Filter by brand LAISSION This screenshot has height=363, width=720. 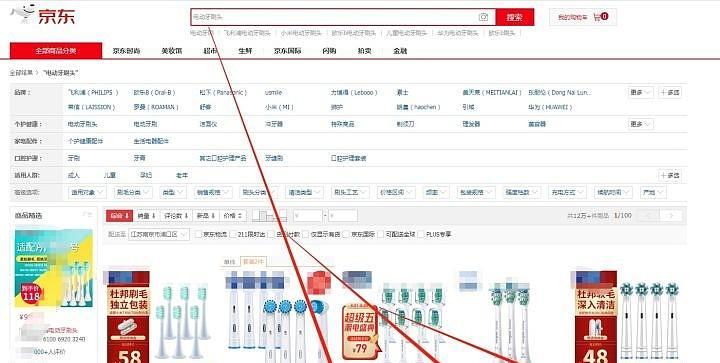pos(91,107)
